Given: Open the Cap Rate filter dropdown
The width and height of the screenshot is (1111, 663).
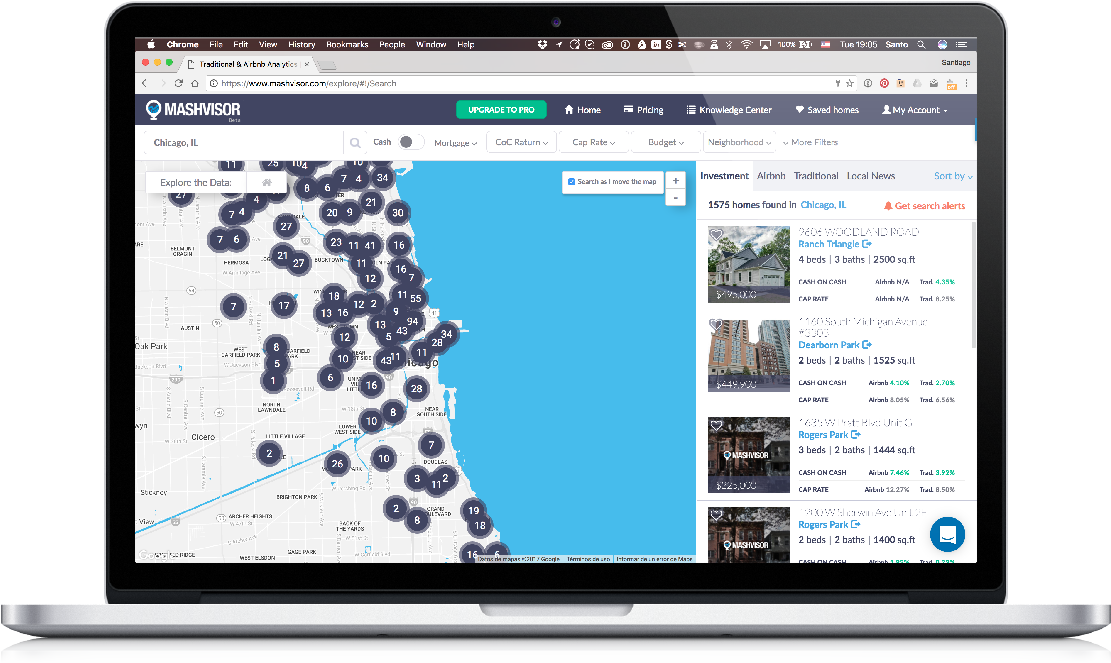Looking at the screenshot, I should click(x=594, y=142).
